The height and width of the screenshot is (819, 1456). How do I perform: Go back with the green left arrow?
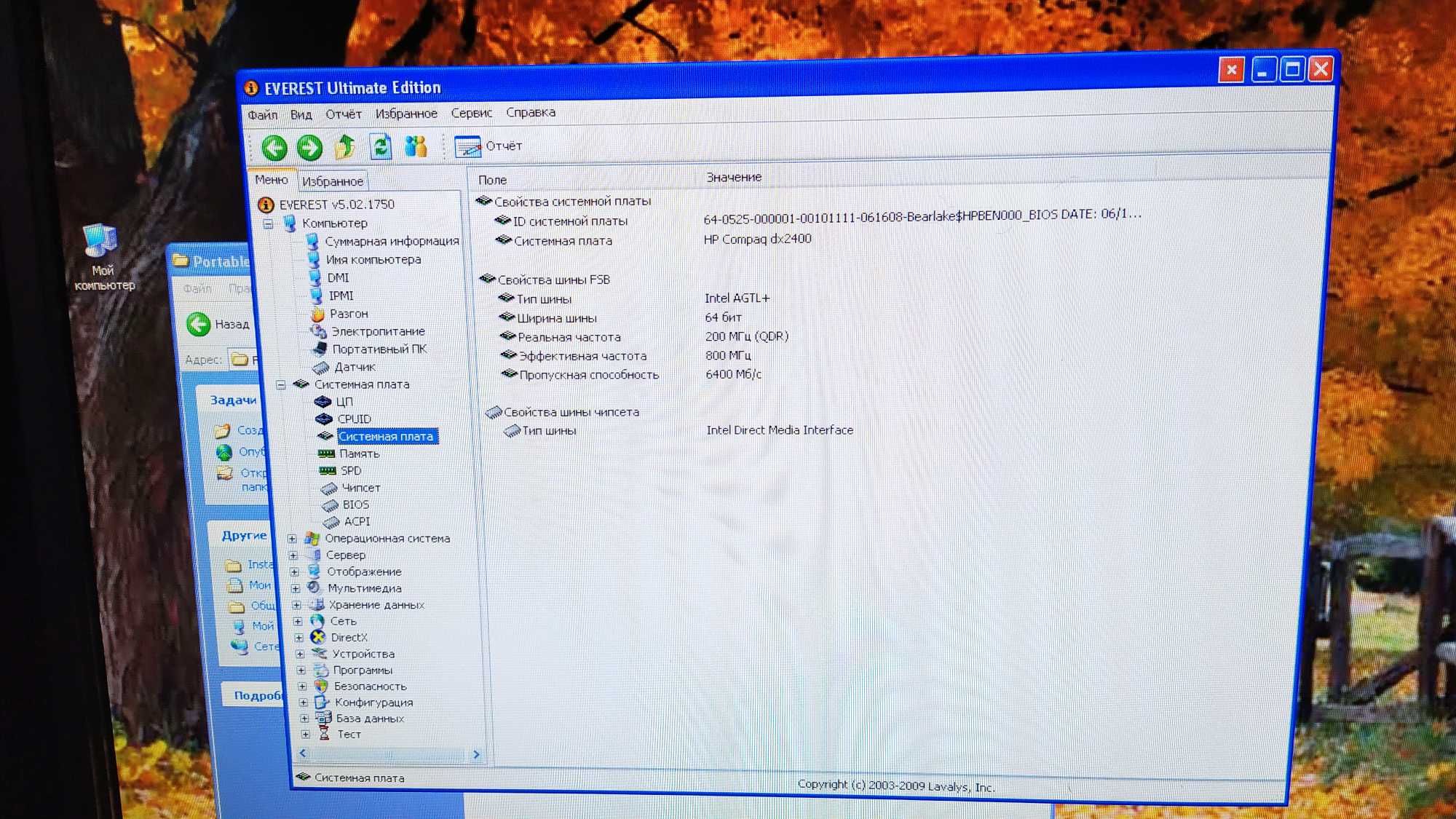(274, 149)
